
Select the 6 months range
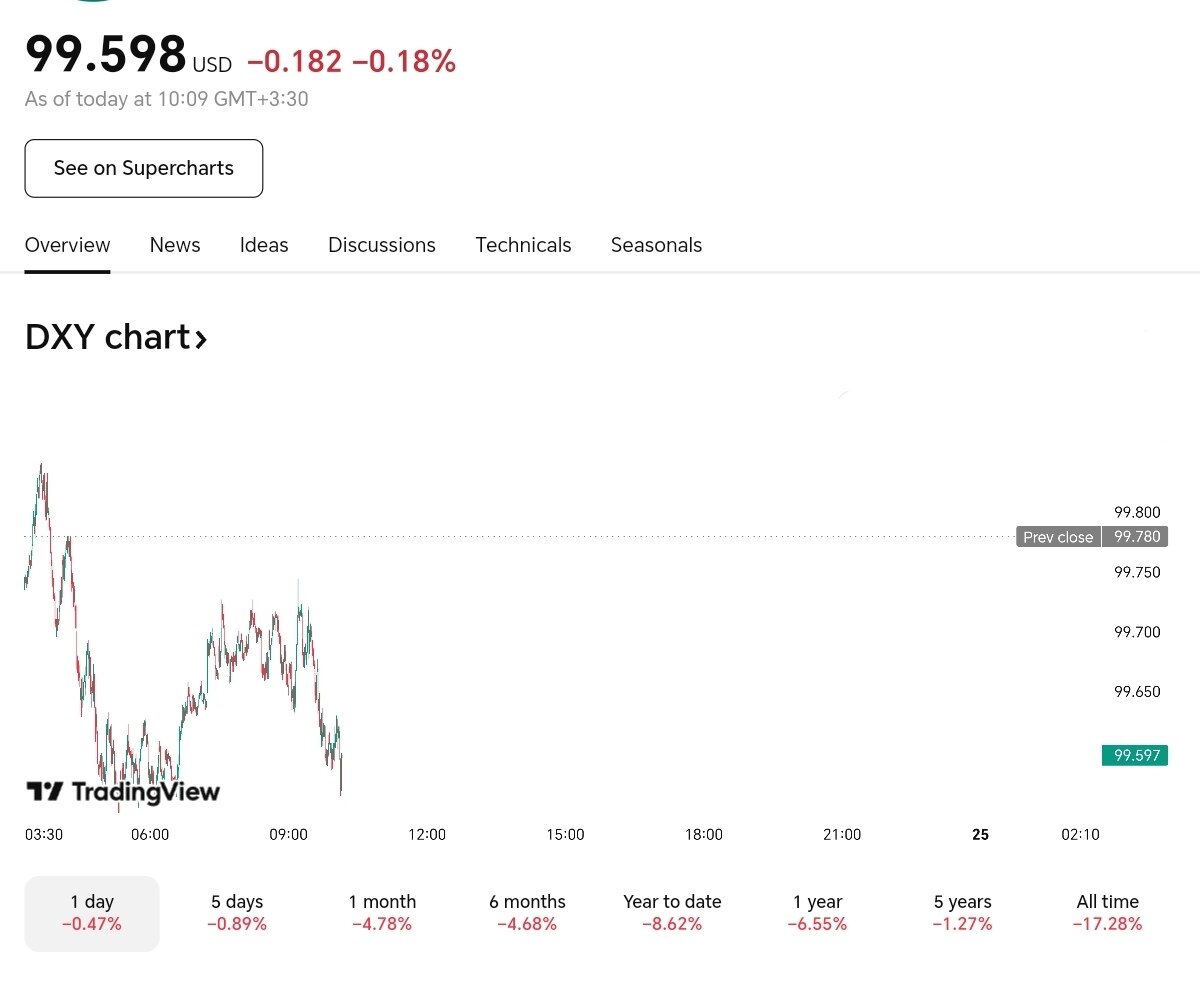527,913
